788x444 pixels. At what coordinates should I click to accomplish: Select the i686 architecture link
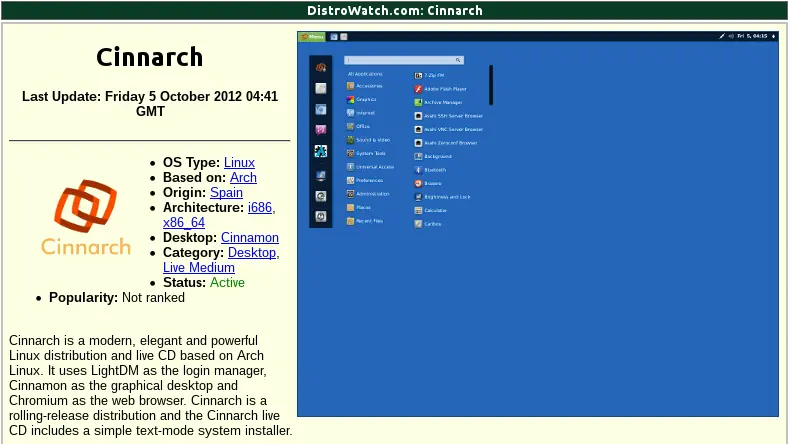[x=260, y=207]
